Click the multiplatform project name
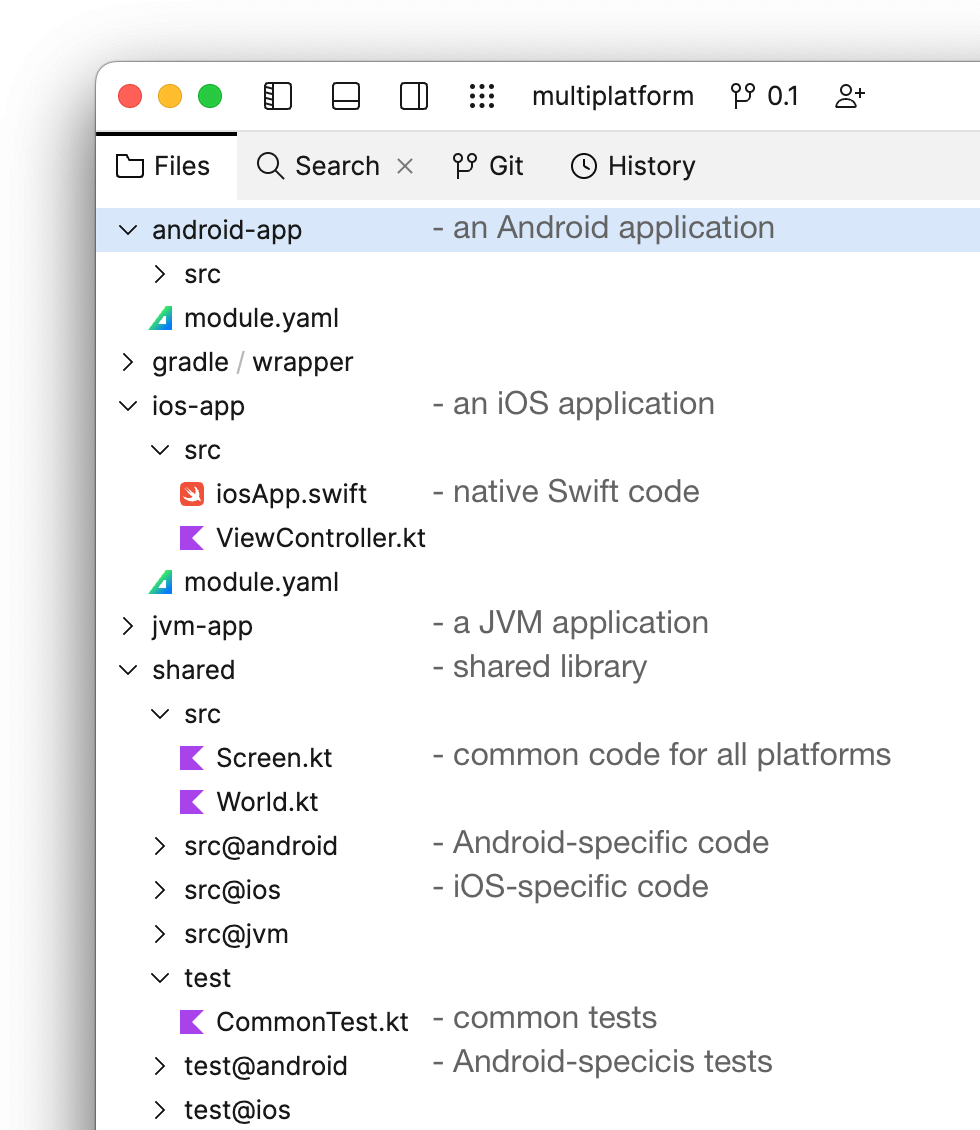Viewport: 980px width, 1130px height. coord(612,96)
